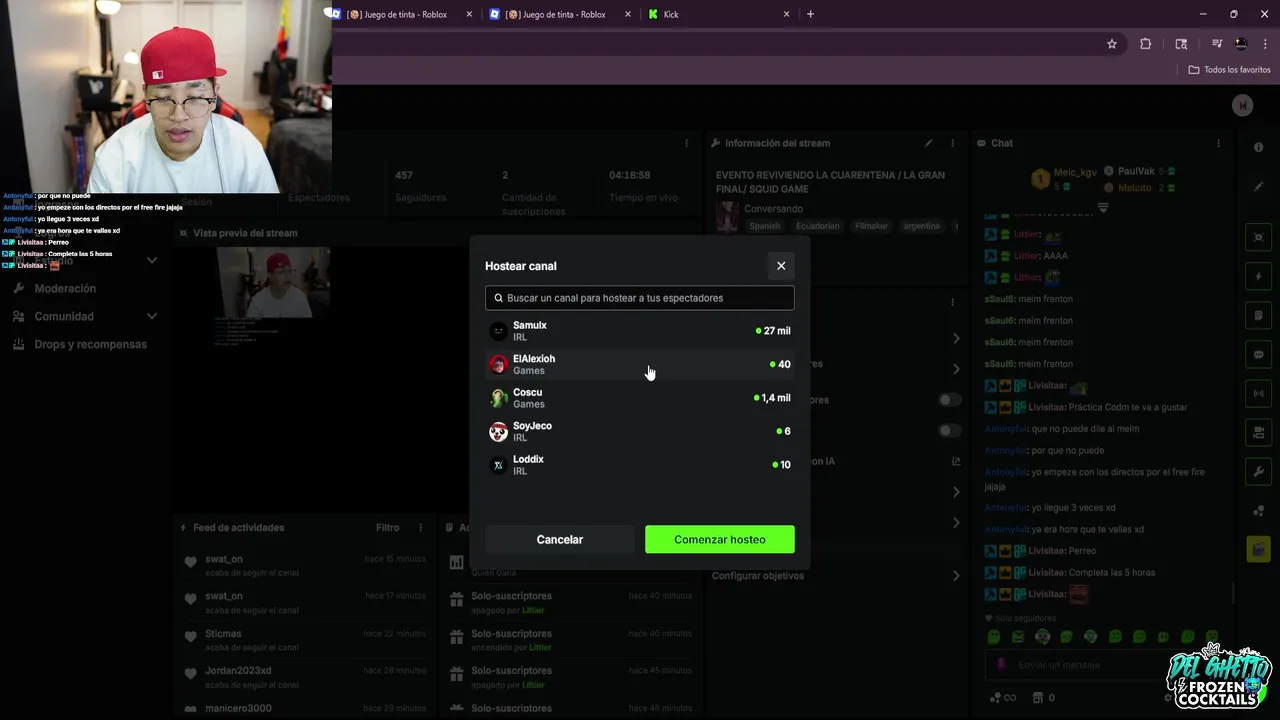Image resolution: width=1280 pixels, height=720 pixels.
Task: Click the search magnifier icon in host dialog
Action: (x=498, y=298)
